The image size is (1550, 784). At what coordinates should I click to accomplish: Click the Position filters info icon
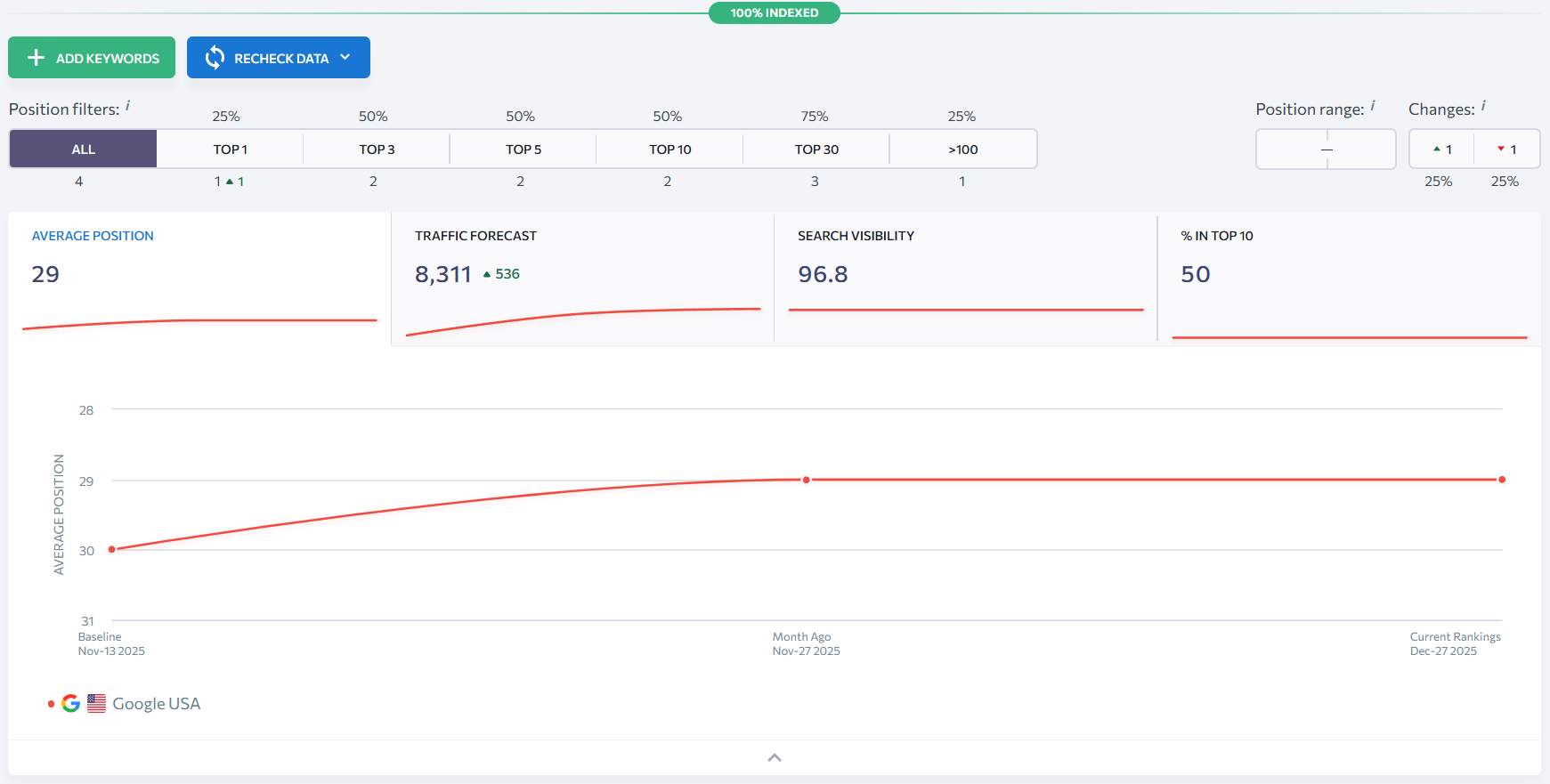pyautogui.click(x=127, y=106)
